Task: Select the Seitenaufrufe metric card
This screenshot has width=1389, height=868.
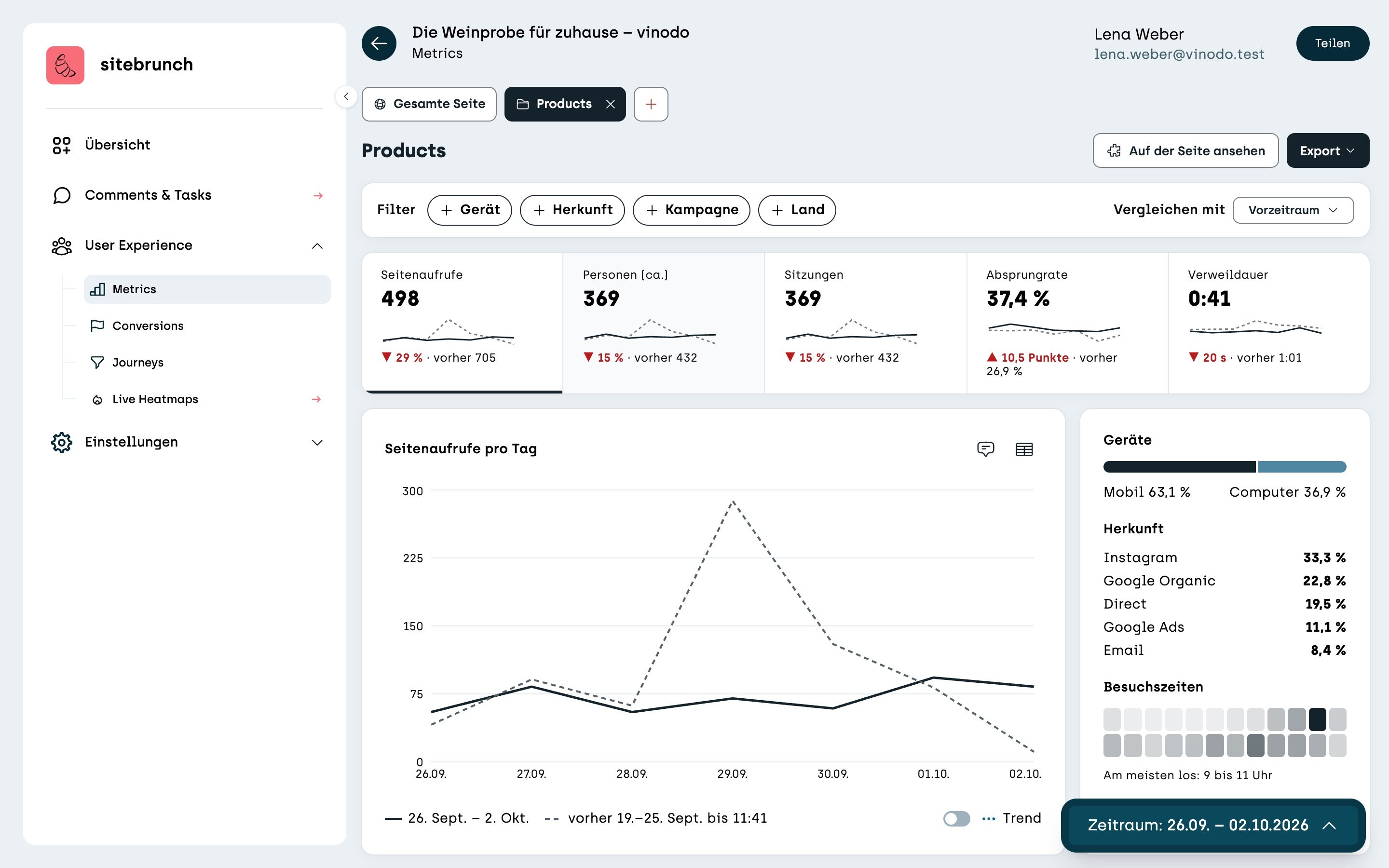Action: [462, 323]
